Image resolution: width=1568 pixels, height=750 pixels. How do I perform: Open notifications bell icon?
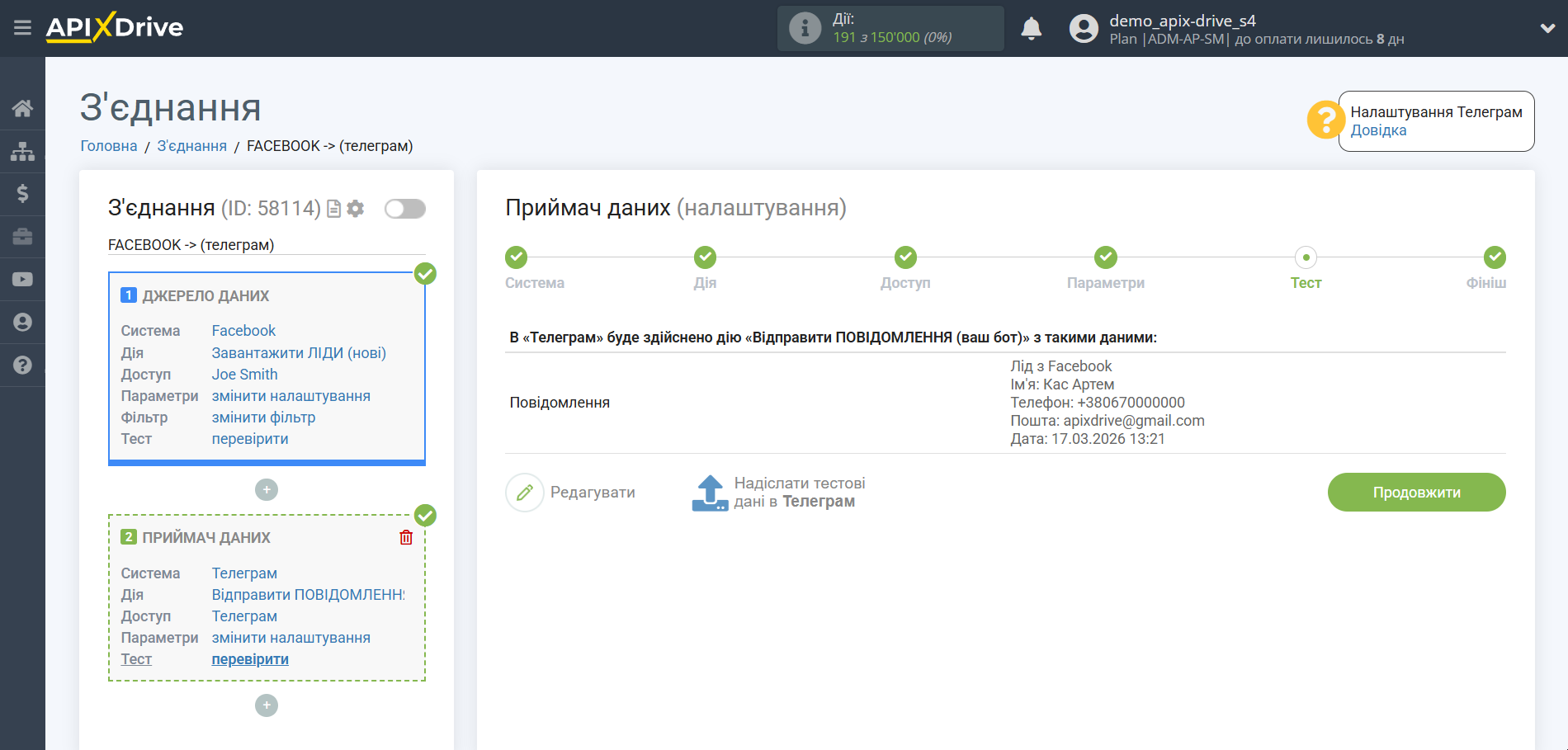pos(1031,29)
